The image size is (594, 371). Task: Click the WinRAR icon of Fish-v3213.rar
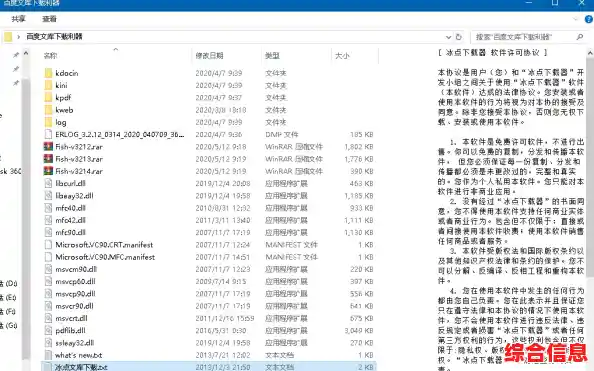[48, 159]
